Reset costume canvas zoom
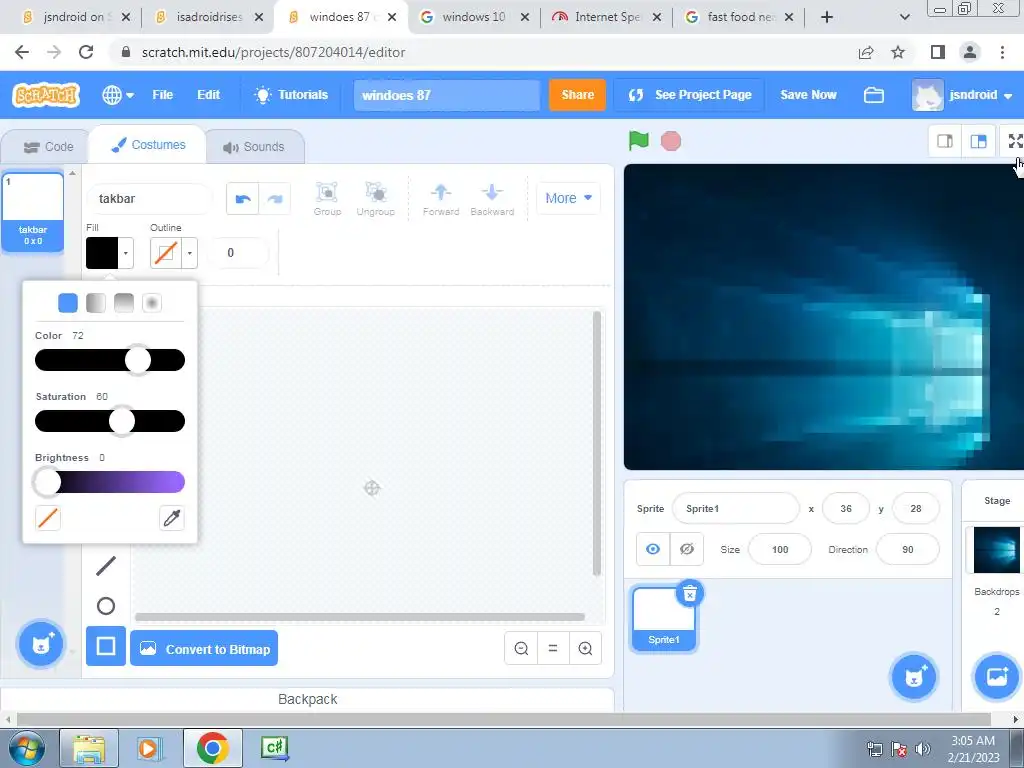 pos(553,648)
